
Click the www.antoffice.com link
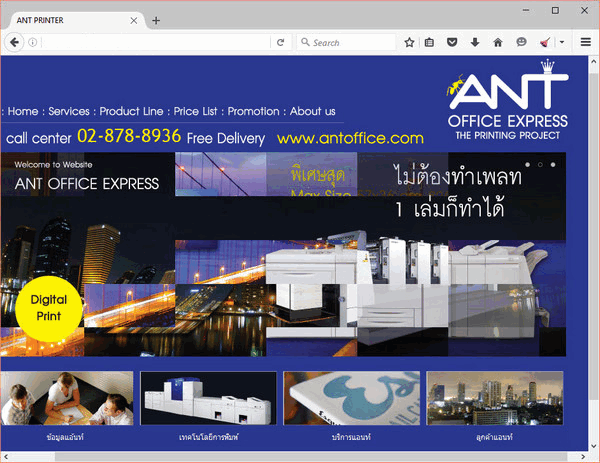click(350, 138)
